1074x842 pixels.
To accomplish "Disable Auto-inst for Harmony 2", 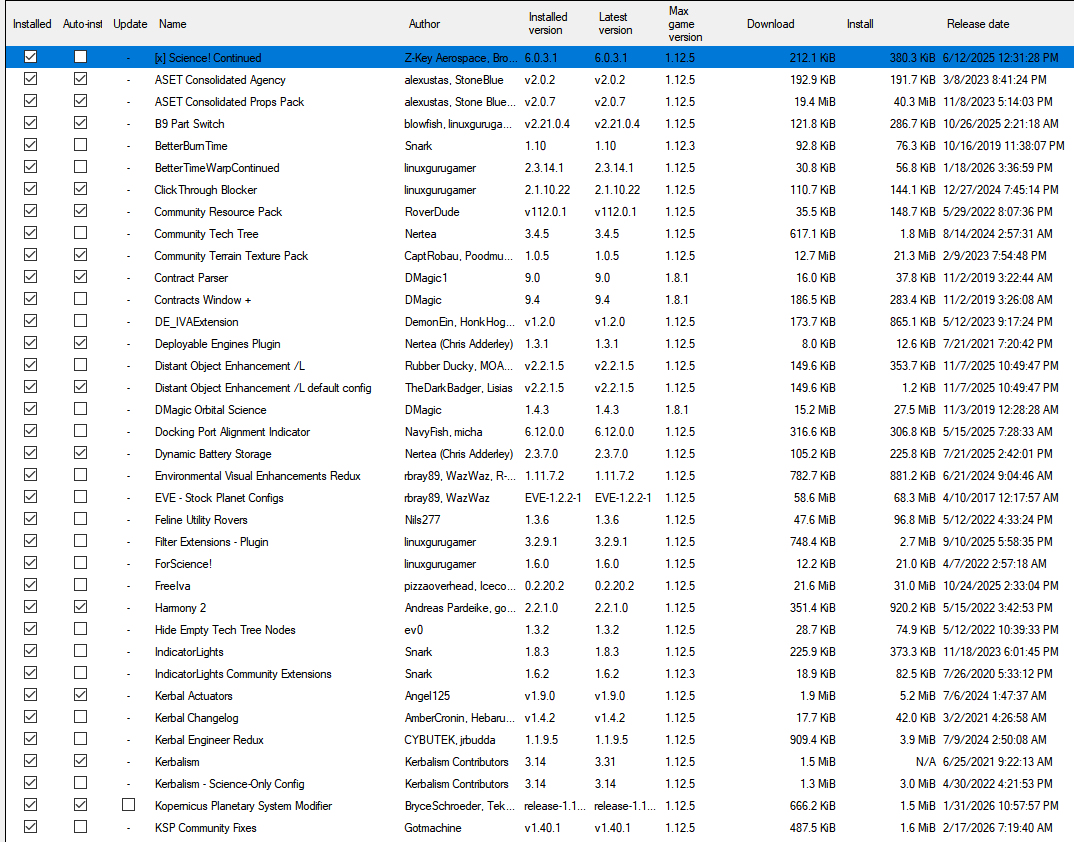I will 81,607.
